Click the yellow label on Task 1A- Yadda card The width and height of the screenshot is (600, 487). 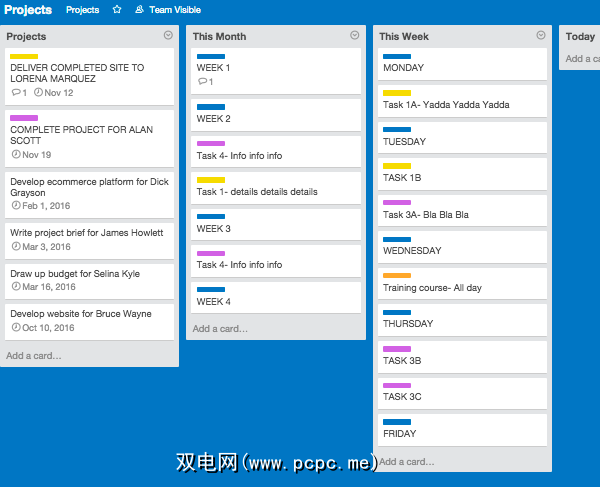click(x=397, y=93)
